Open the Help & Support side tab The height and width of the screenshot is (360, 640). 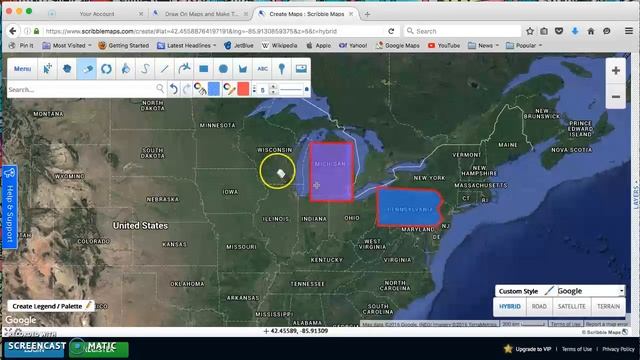click(x=10, y=207)
